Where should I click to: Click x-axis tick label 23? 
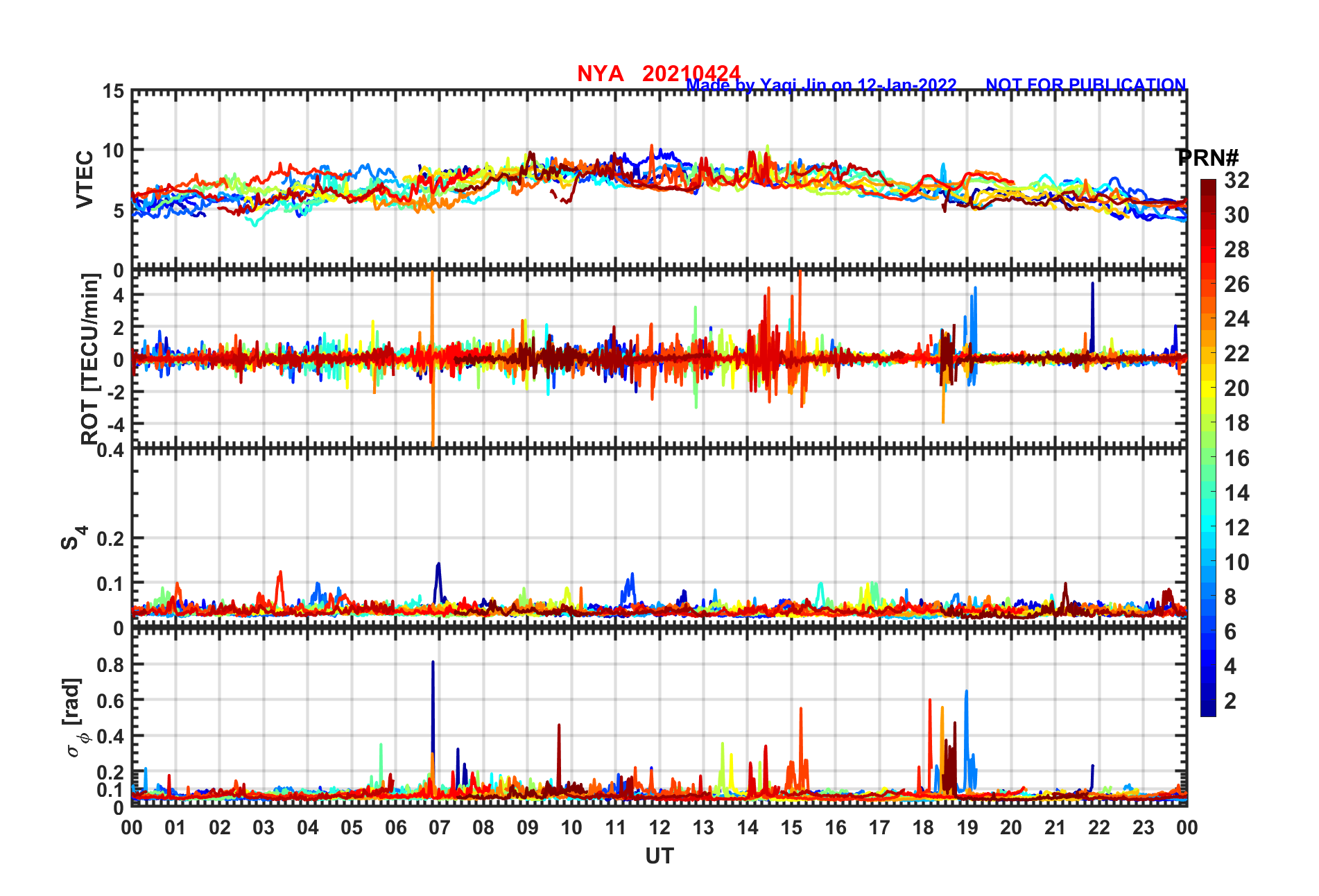point(1143,827)
